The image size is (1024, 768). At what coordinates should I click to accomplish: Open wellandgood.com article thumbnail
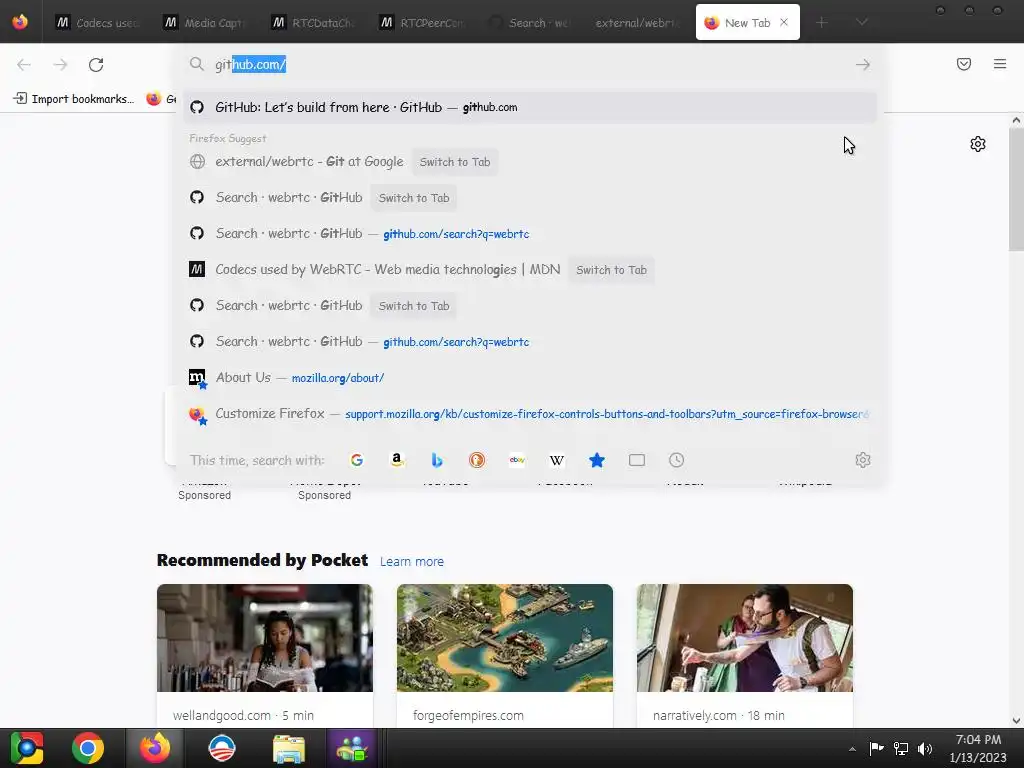click(x=264, y=638)
